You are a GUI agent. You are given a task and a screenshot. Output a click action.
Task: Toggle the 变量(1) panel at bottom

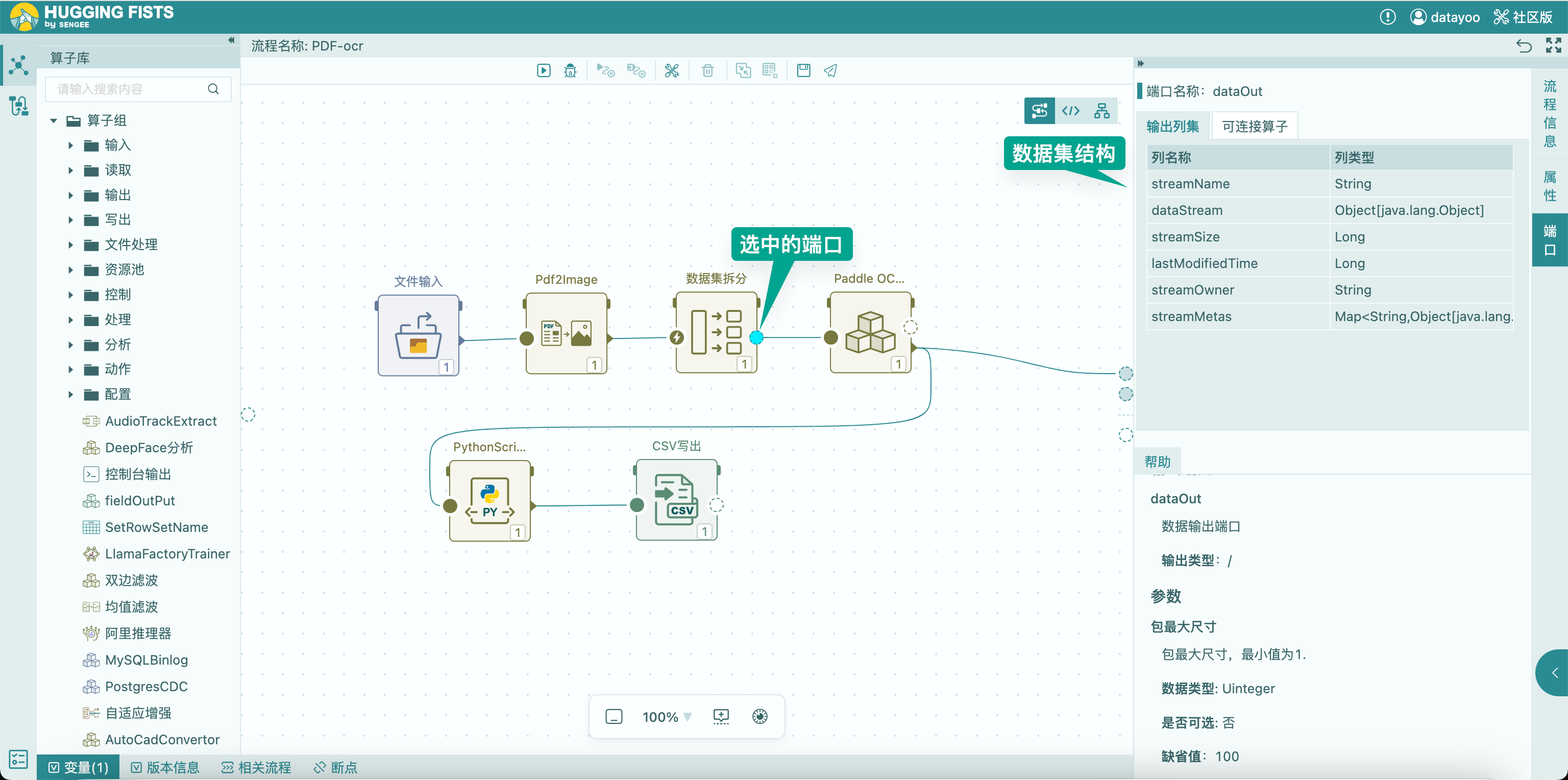pyautogui.click(x=79, y=767)
